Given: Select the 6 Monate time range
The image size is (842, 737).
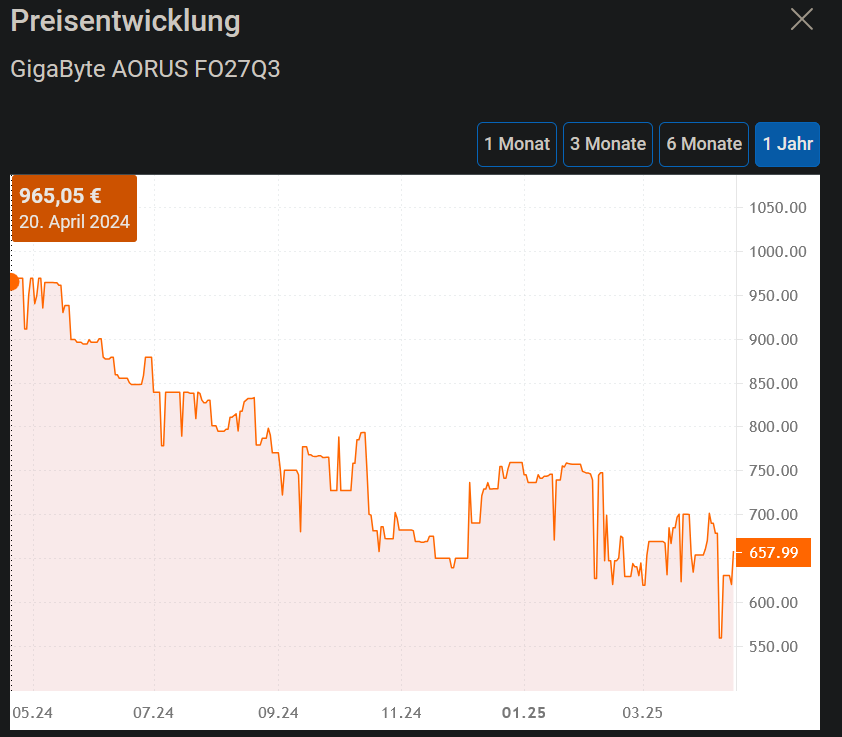Looking at the screenshot, I should (x=703, y=144).
